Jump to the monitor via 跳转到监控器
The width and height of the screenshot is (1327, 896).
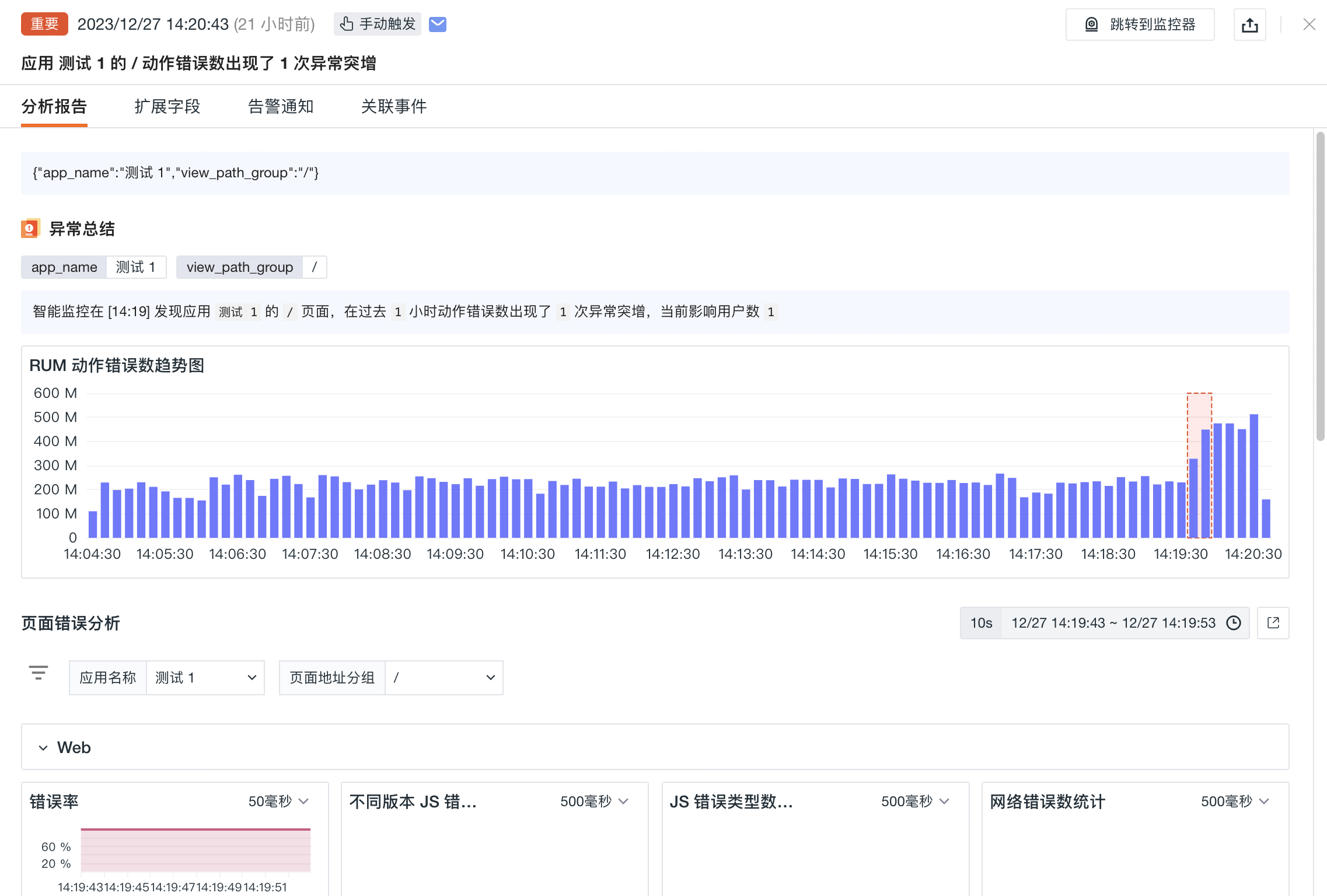click(1140, 24)
